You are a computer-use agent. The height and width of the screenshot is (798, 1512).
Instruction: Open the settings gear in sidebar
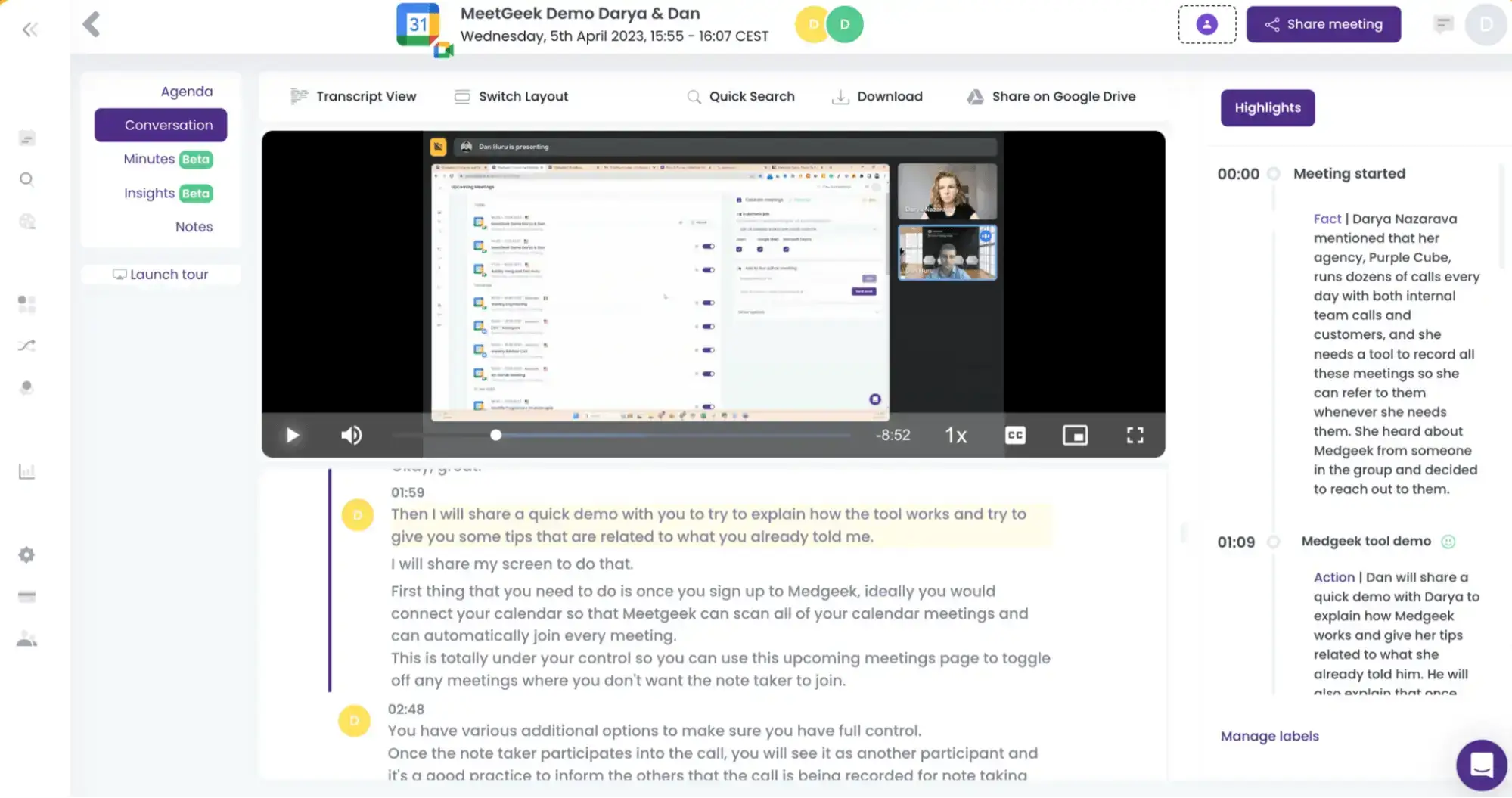click(26, 554)
